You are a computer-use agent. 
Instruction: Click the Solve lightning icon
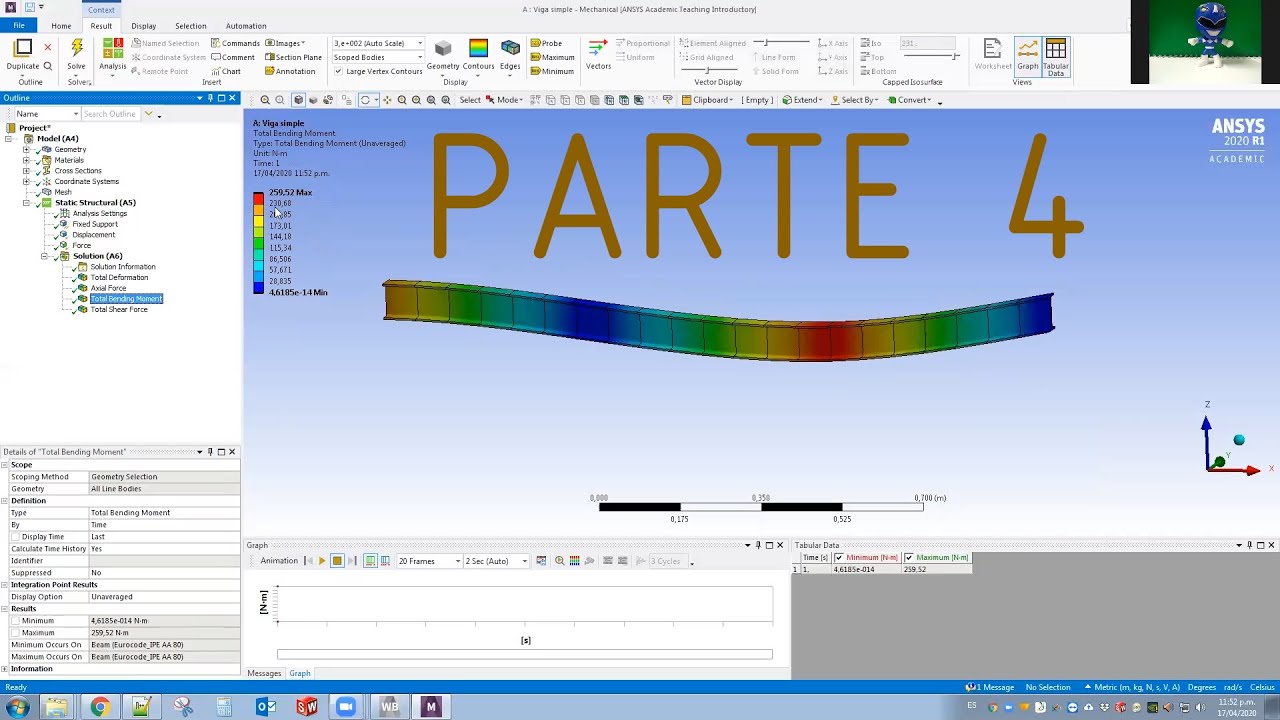76,48
